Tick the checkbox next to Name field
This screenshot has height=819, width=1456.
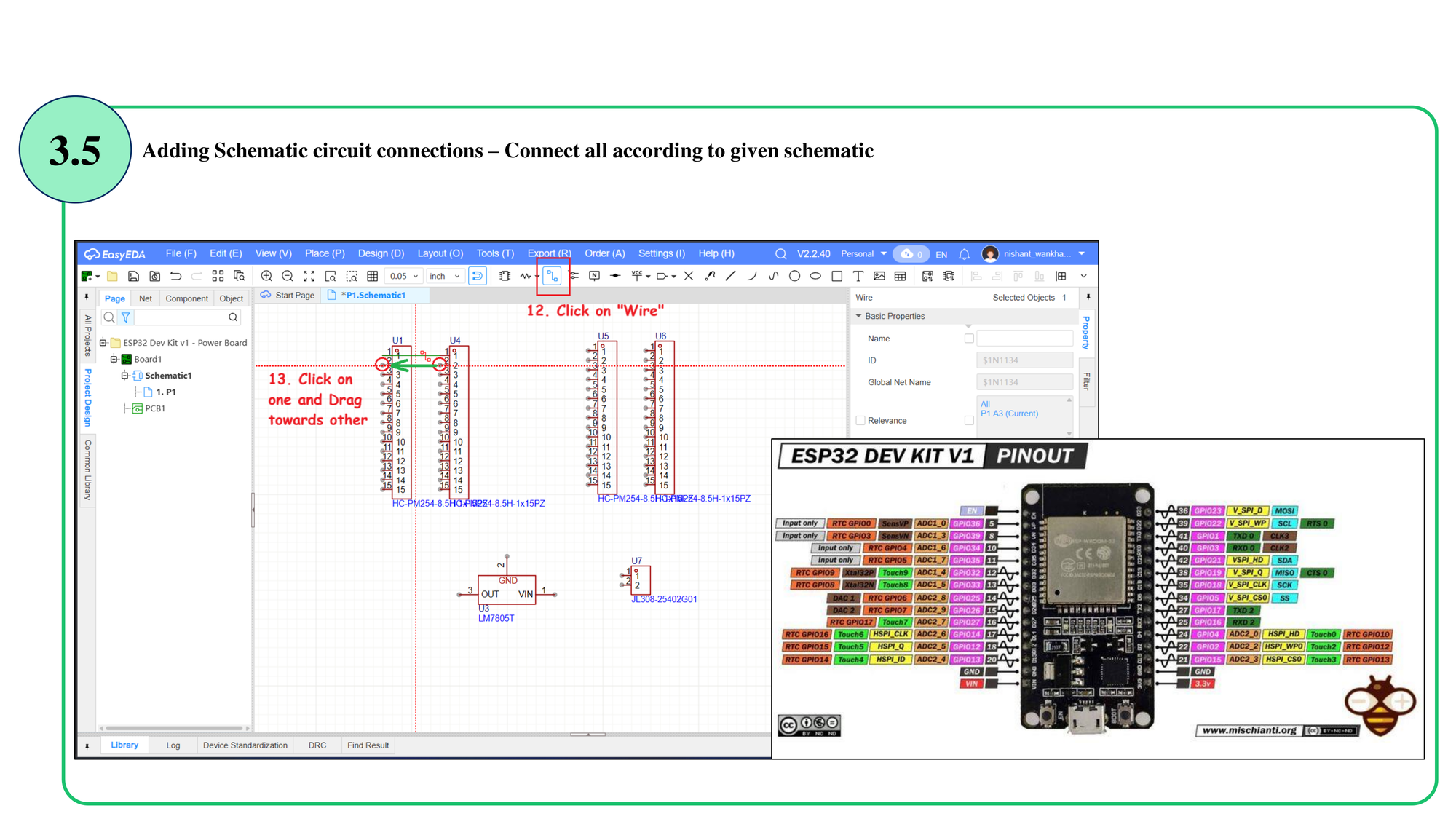968,339
